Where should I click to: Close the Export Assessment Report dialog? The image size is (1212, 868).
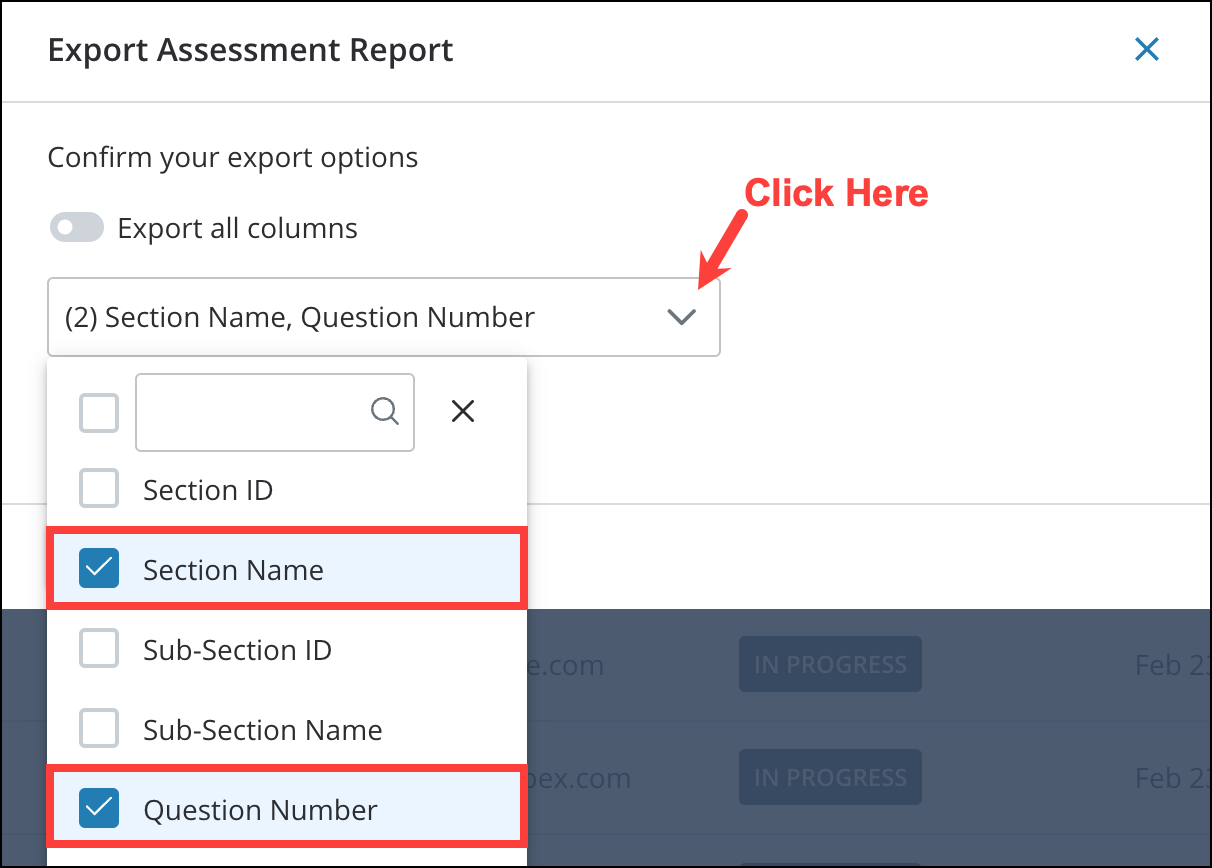click(x=1147, y=49)
